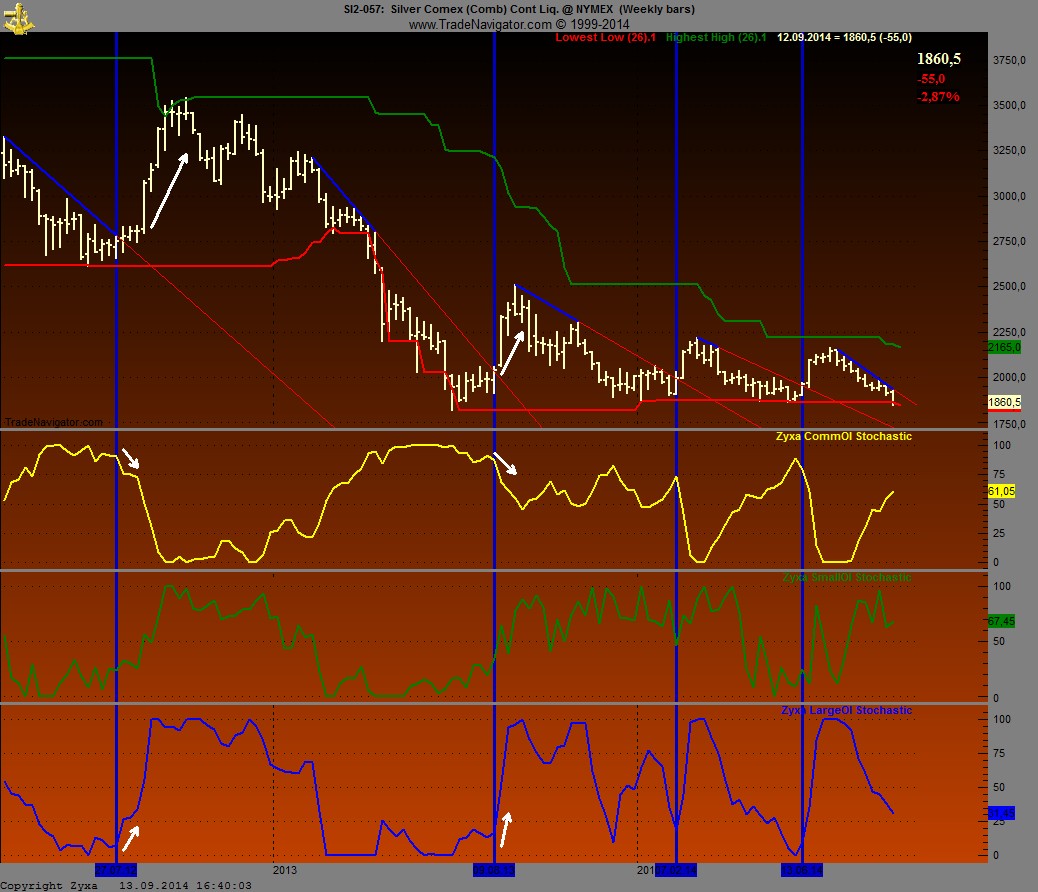Click the green 67,45 SmallOI value tag
The height and width of the screenshot is (892, 1038).
point(1002,621)
